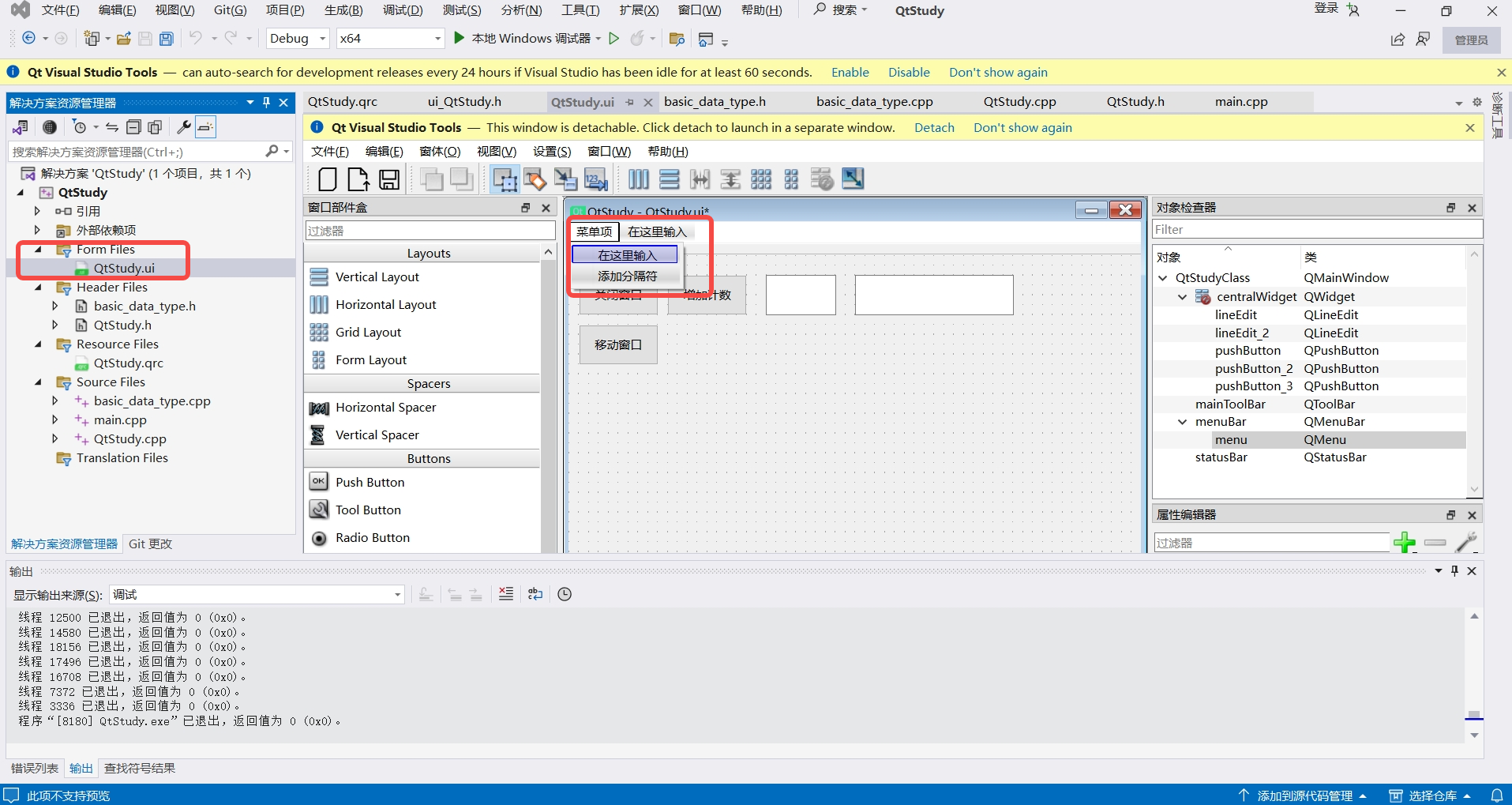The image size is (1512, 805).
Task: Toggle word wrap in Output panel toolbar
Action: 535,594
